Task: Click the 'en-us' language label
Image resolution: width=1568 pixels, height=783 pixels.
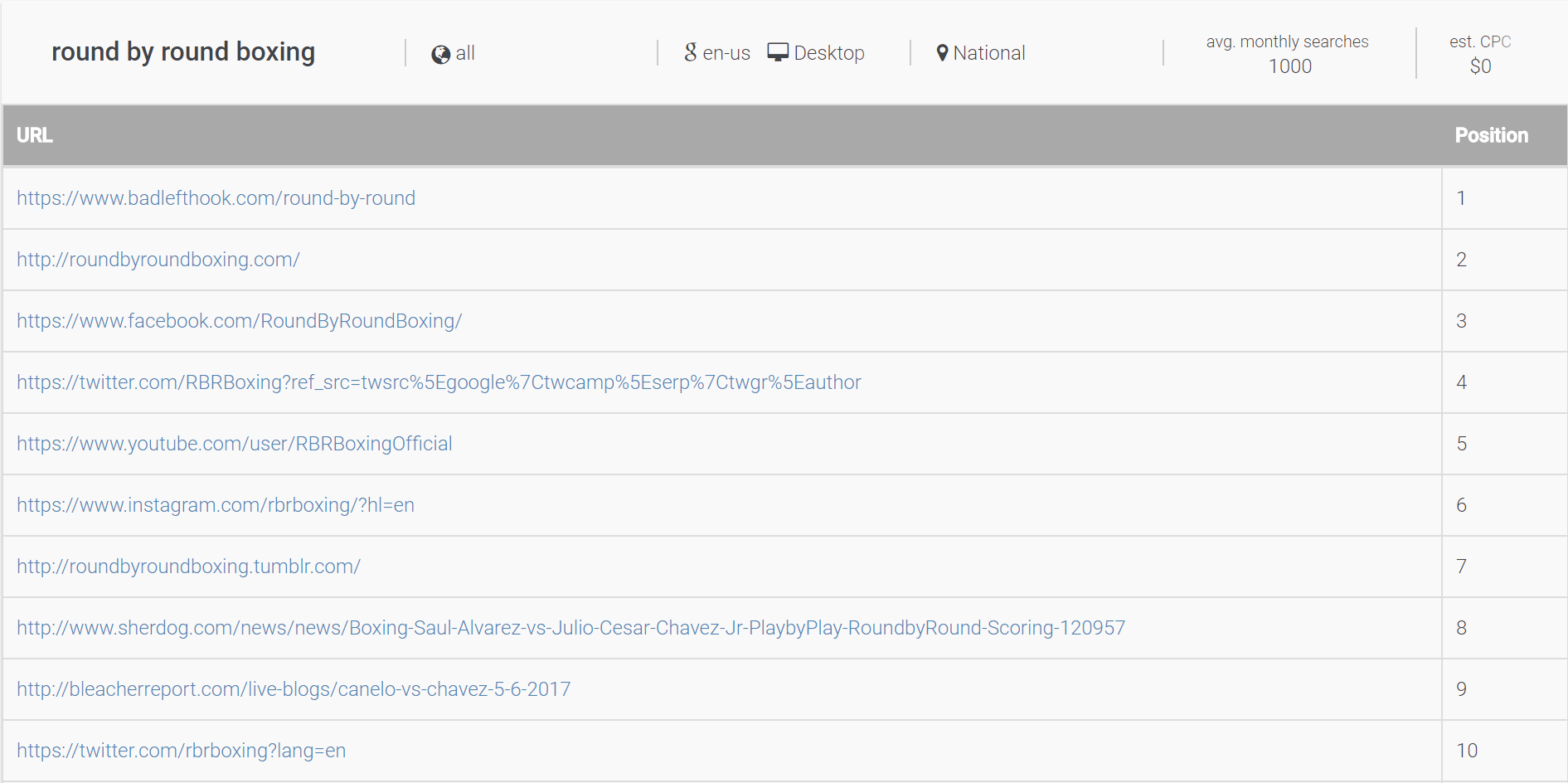Action: click(726, 53)
